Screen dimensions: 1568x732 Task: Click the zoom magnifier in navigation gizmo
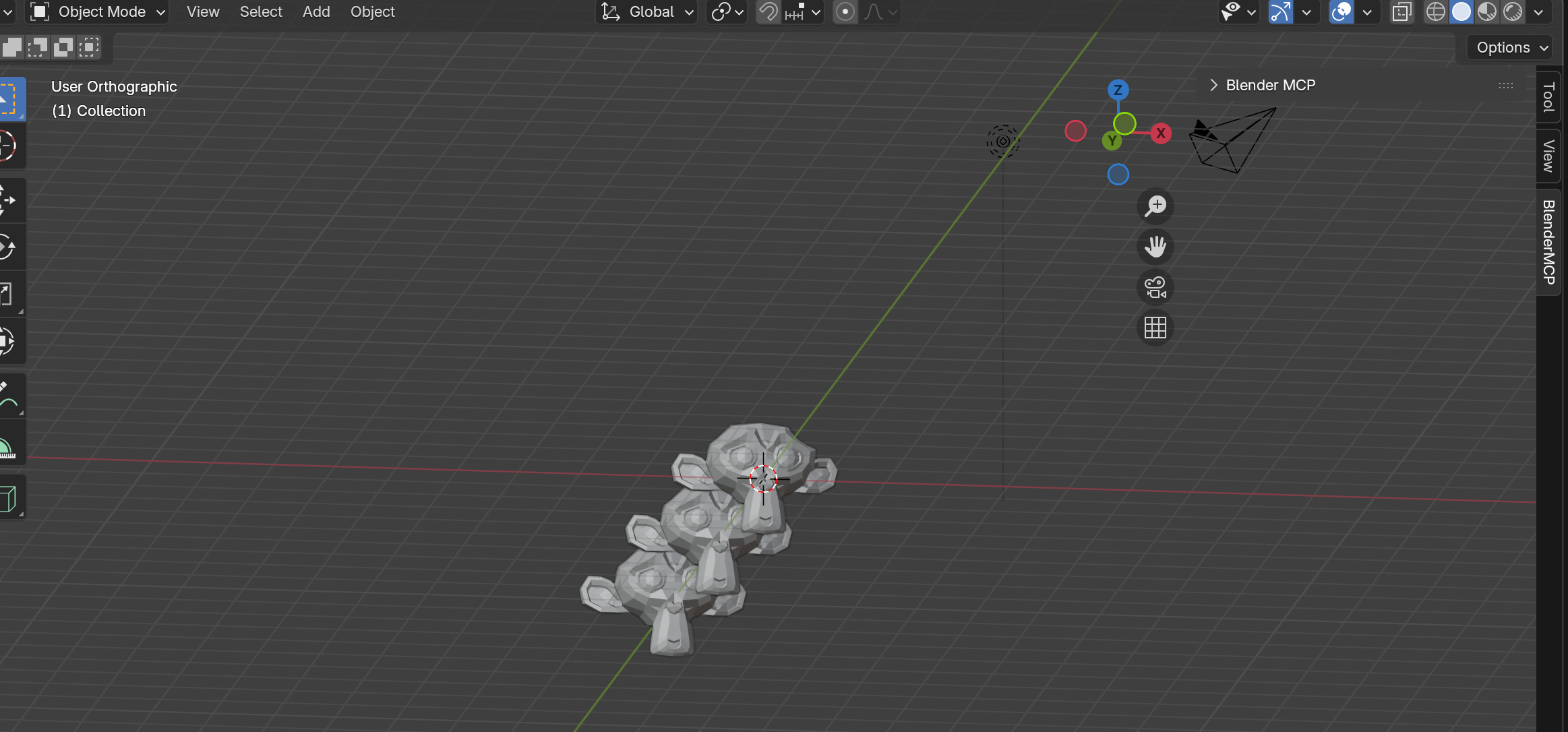coord(1155,206)
